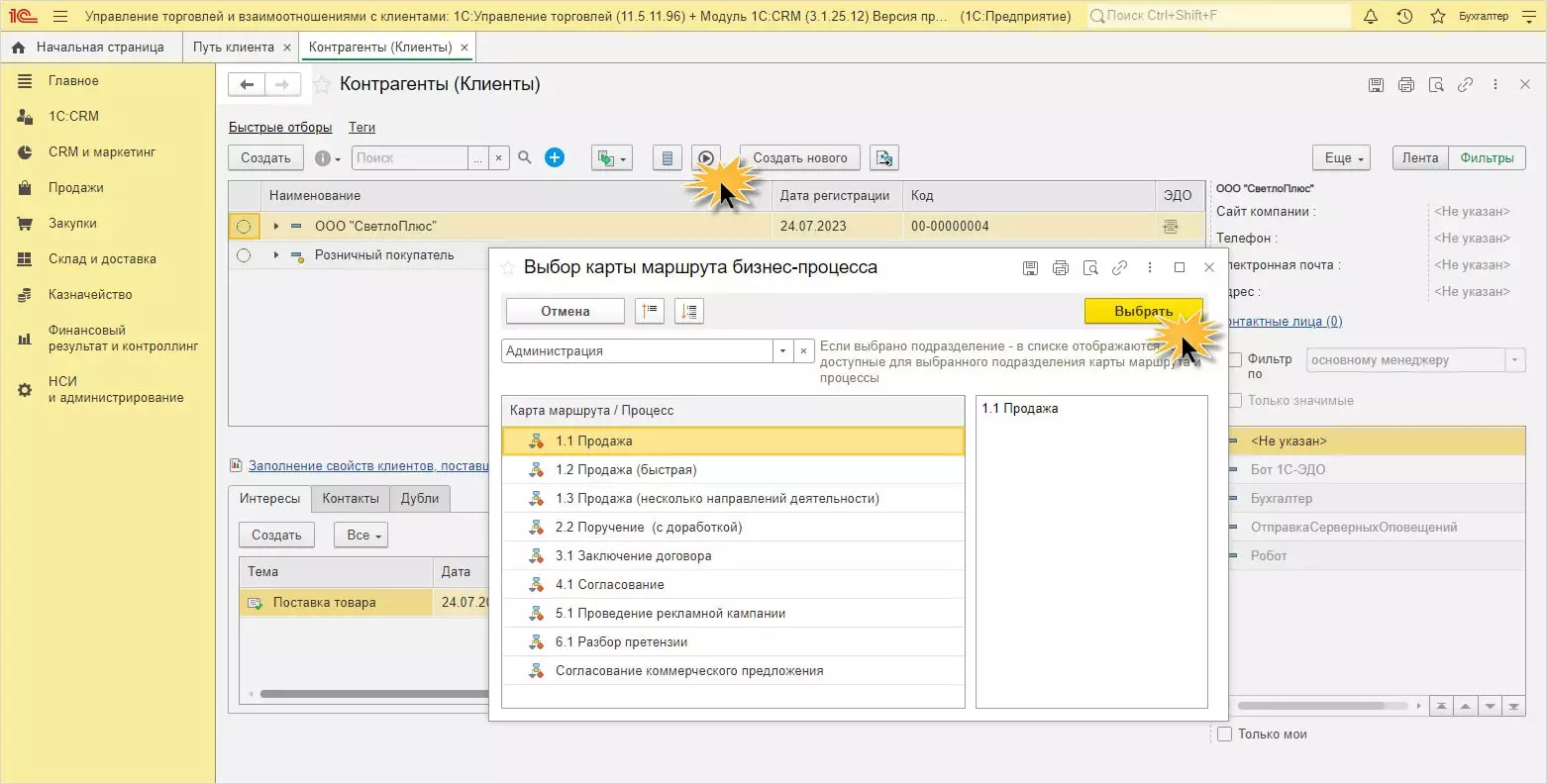This screenshot has width=1547, height=784.
Task: Add Контрагенты (Клиенты) form to favorites
Action: tap(322, 85)
